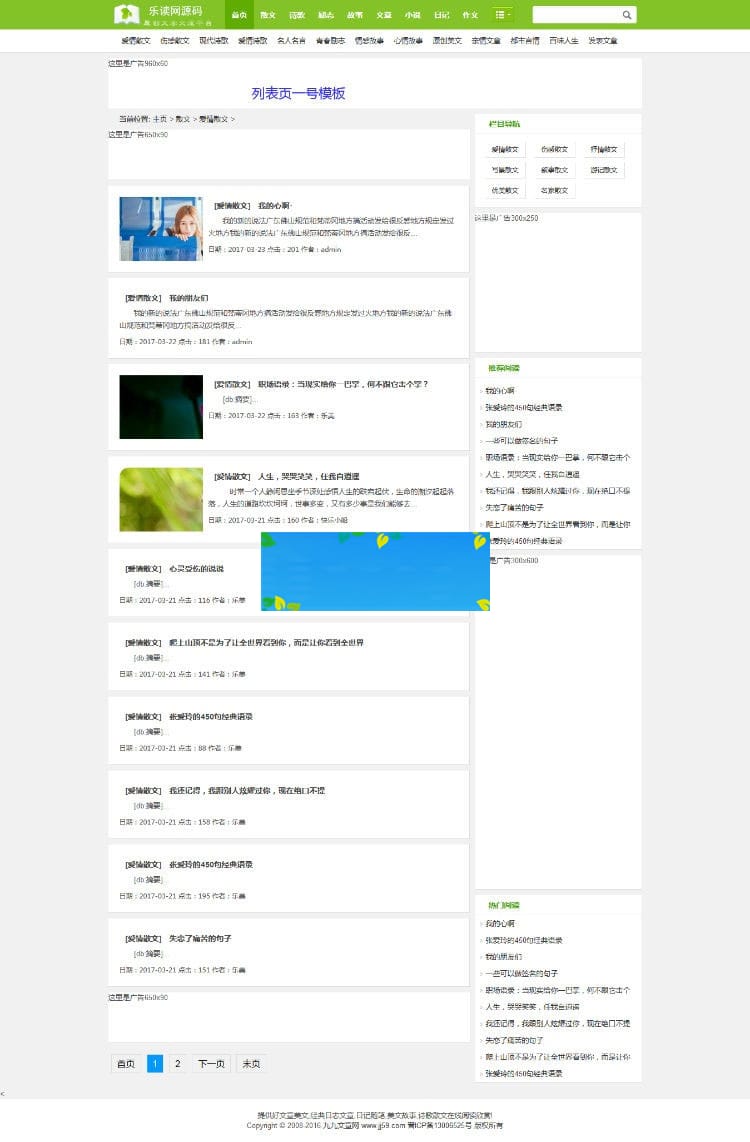750x1142 pixels.
Task: Go to page 2 in pagination
Action: pyautogui.click(x=177, y=1064)
